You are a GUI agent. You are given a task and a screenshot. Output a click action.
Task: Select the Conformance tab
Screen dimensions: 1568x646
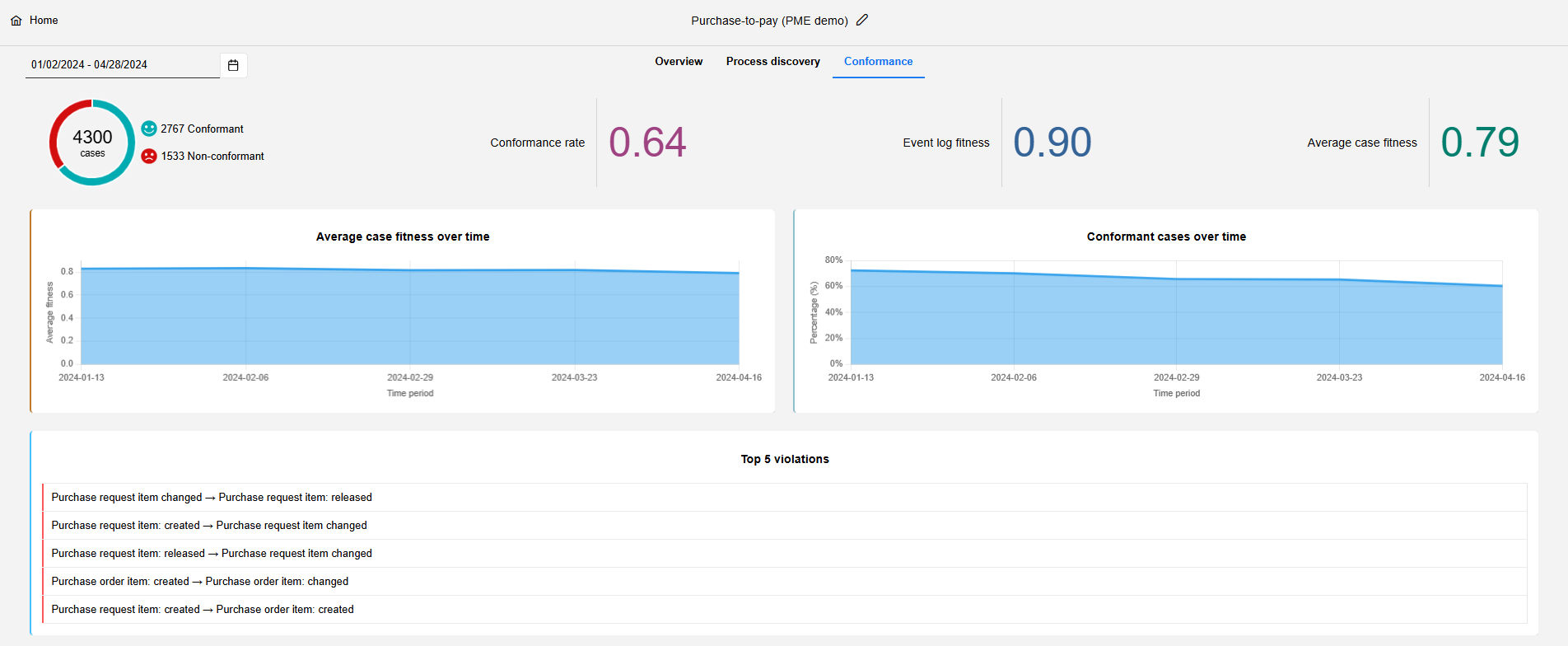(878, 62)
